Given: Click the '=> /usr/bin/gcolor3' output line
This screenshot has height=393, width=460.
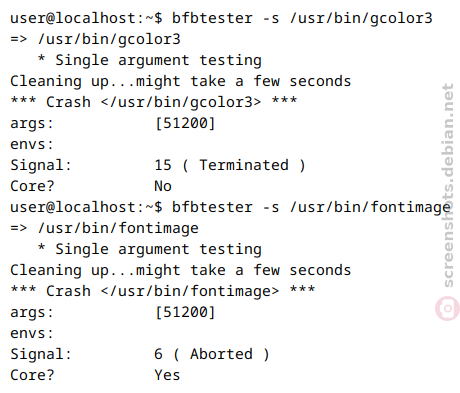Looking at the screenshot, I should click(95, 39).
